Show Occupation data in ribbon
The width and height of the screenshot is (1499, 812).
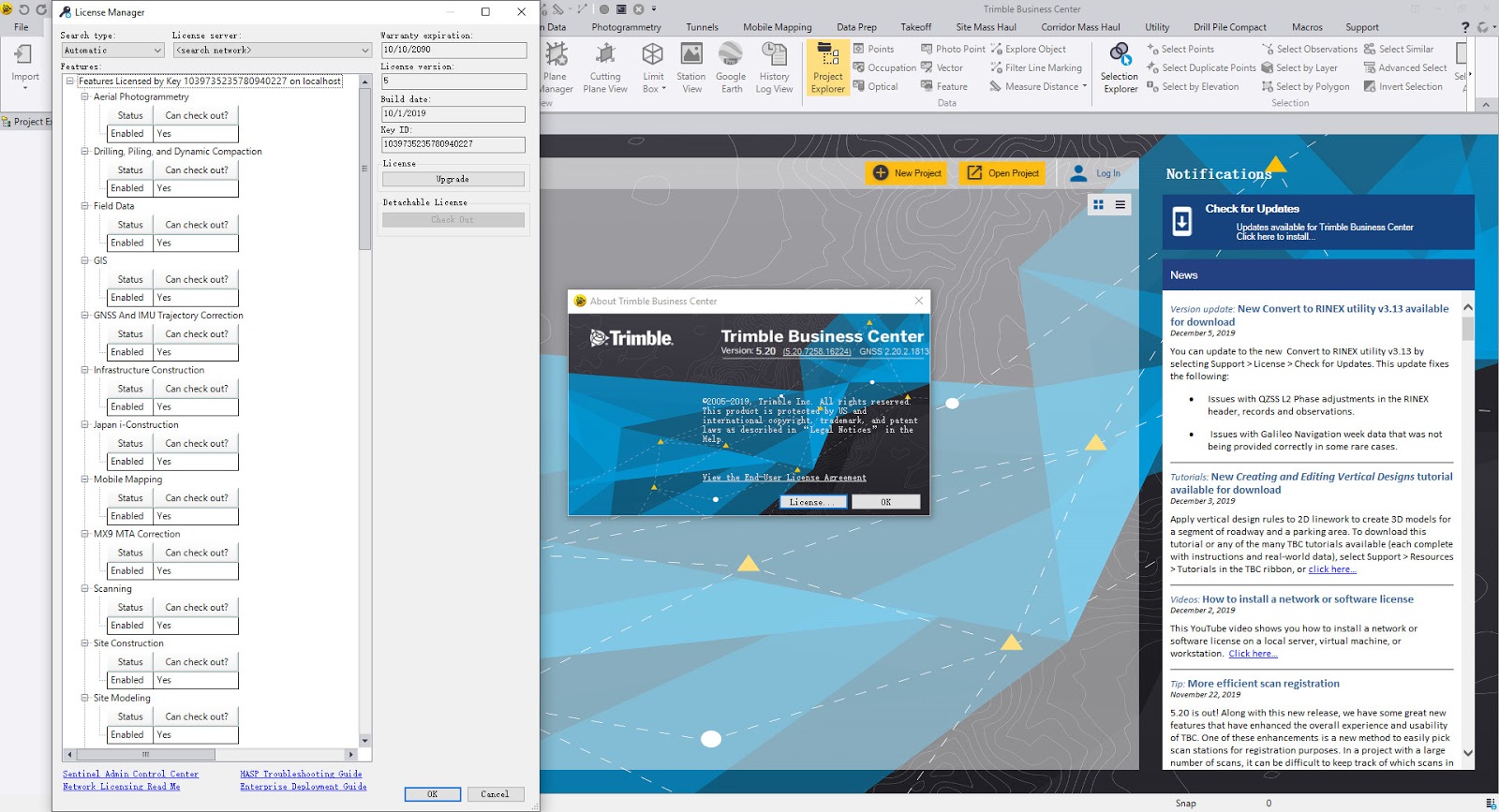click(884, 67)
